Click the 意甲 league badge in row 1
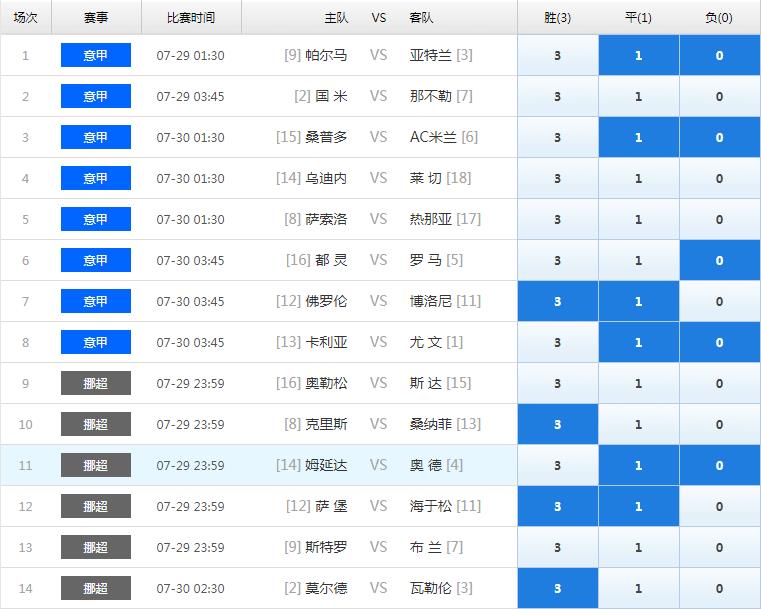The width and height of the screenshot is (761, 609). click(95, 55)
